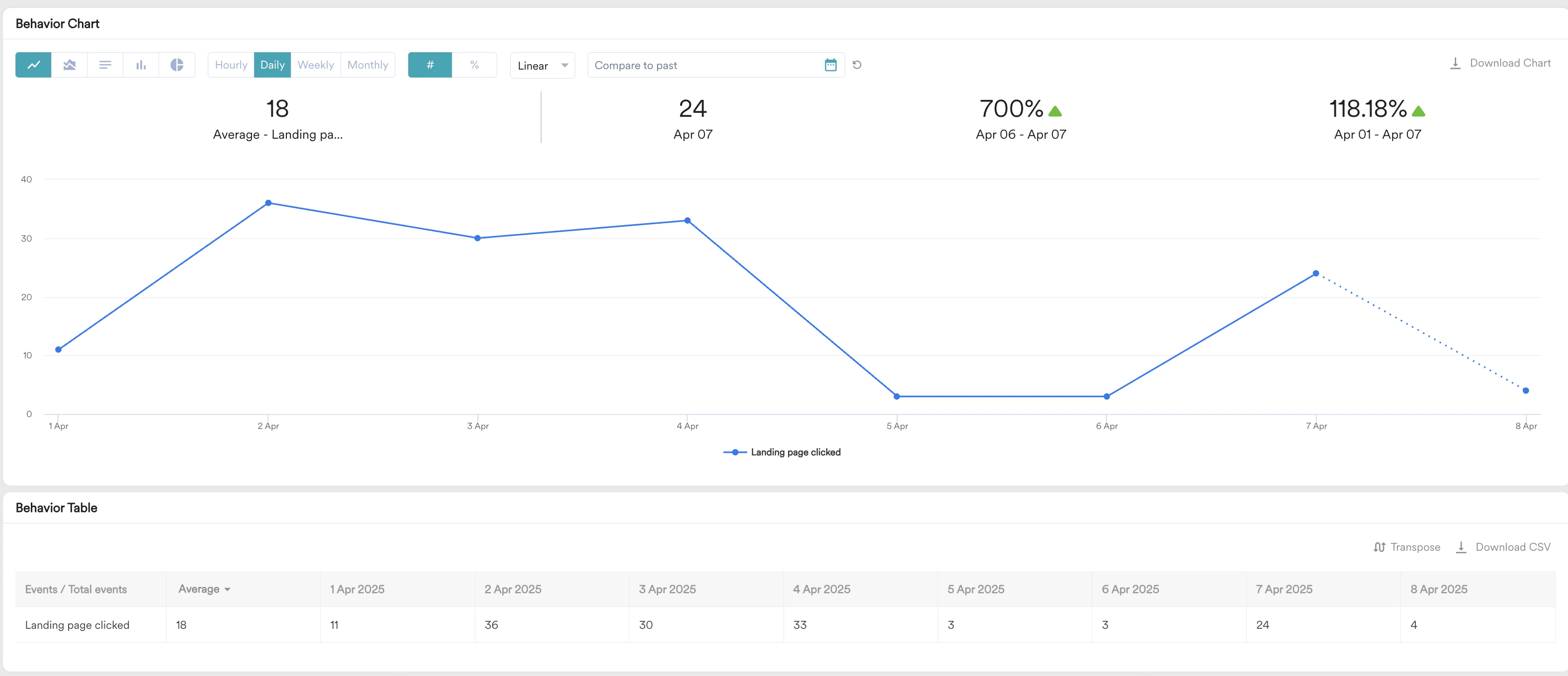Viewport: 1568px width, 676px height.
Task: Select the column chart visualization icon
Action: (141, 65)
